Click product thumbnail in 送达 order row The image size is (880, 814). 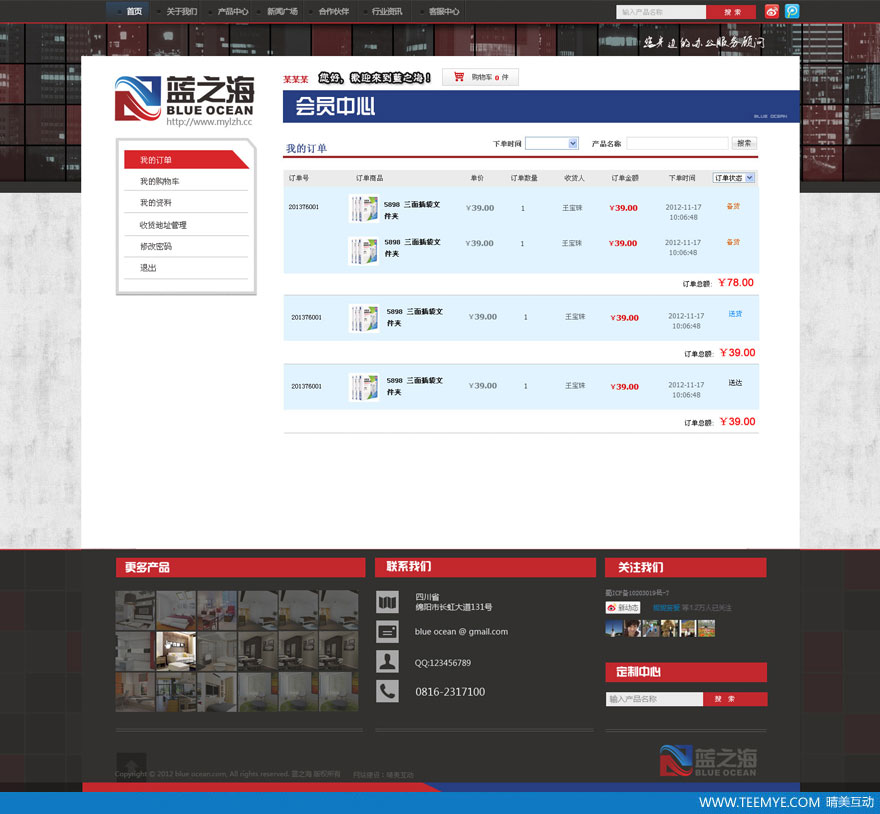tap(364, 387)
